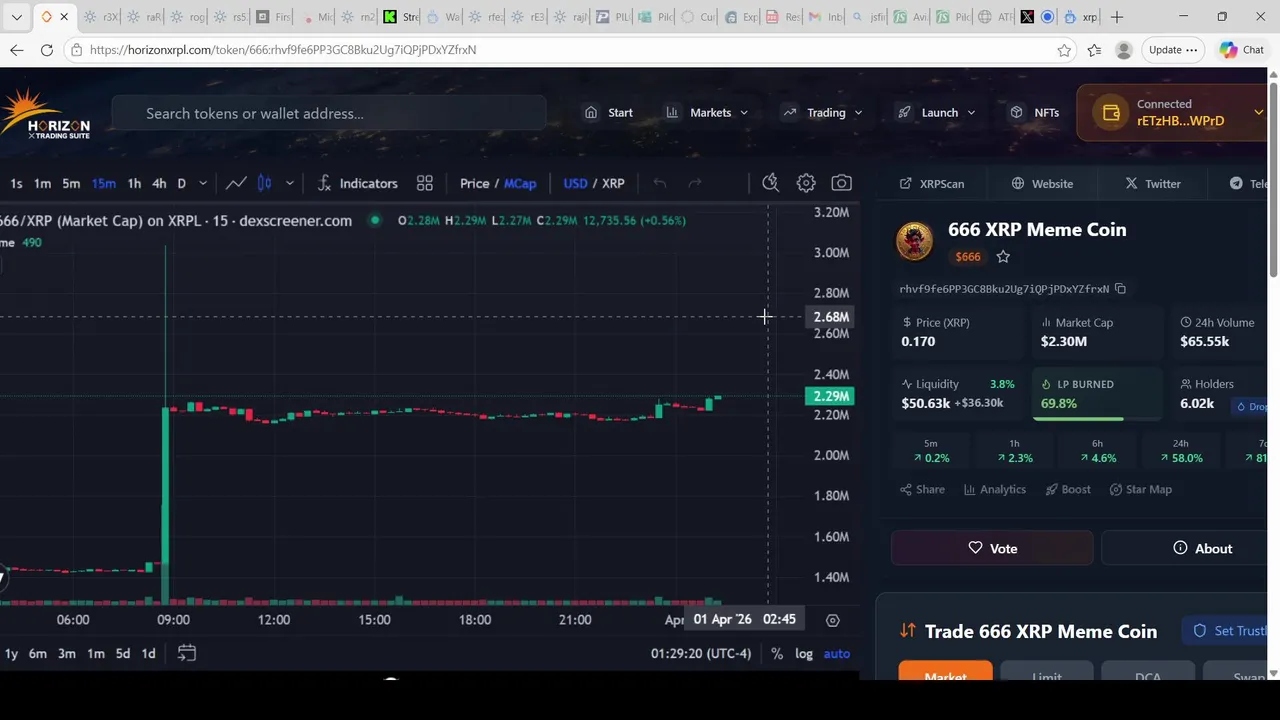Toggle log scale on chart

point(804,654)
